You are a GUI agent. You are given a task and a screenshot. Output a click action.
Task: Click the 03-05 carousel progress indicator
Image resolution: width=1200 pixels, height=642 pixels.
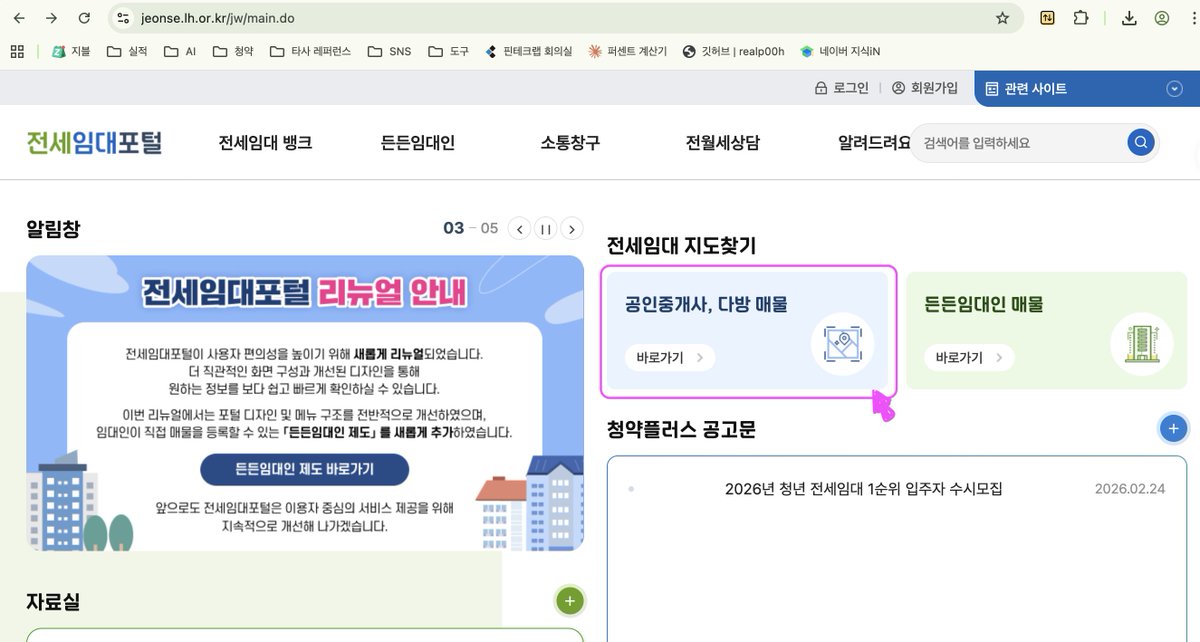tap(472, 228)
